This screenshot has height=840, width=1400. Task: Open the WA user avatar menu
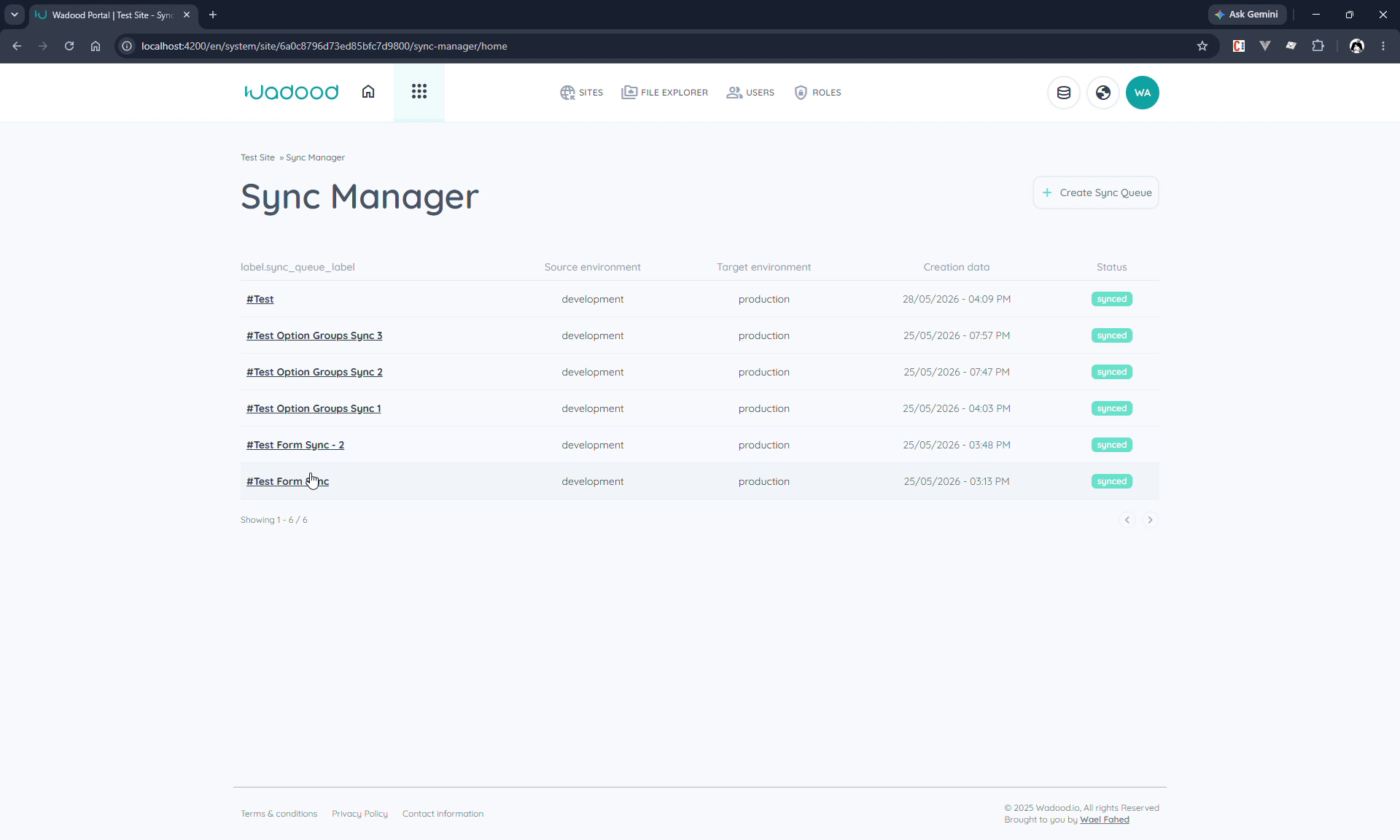(x=1143, y=93)
